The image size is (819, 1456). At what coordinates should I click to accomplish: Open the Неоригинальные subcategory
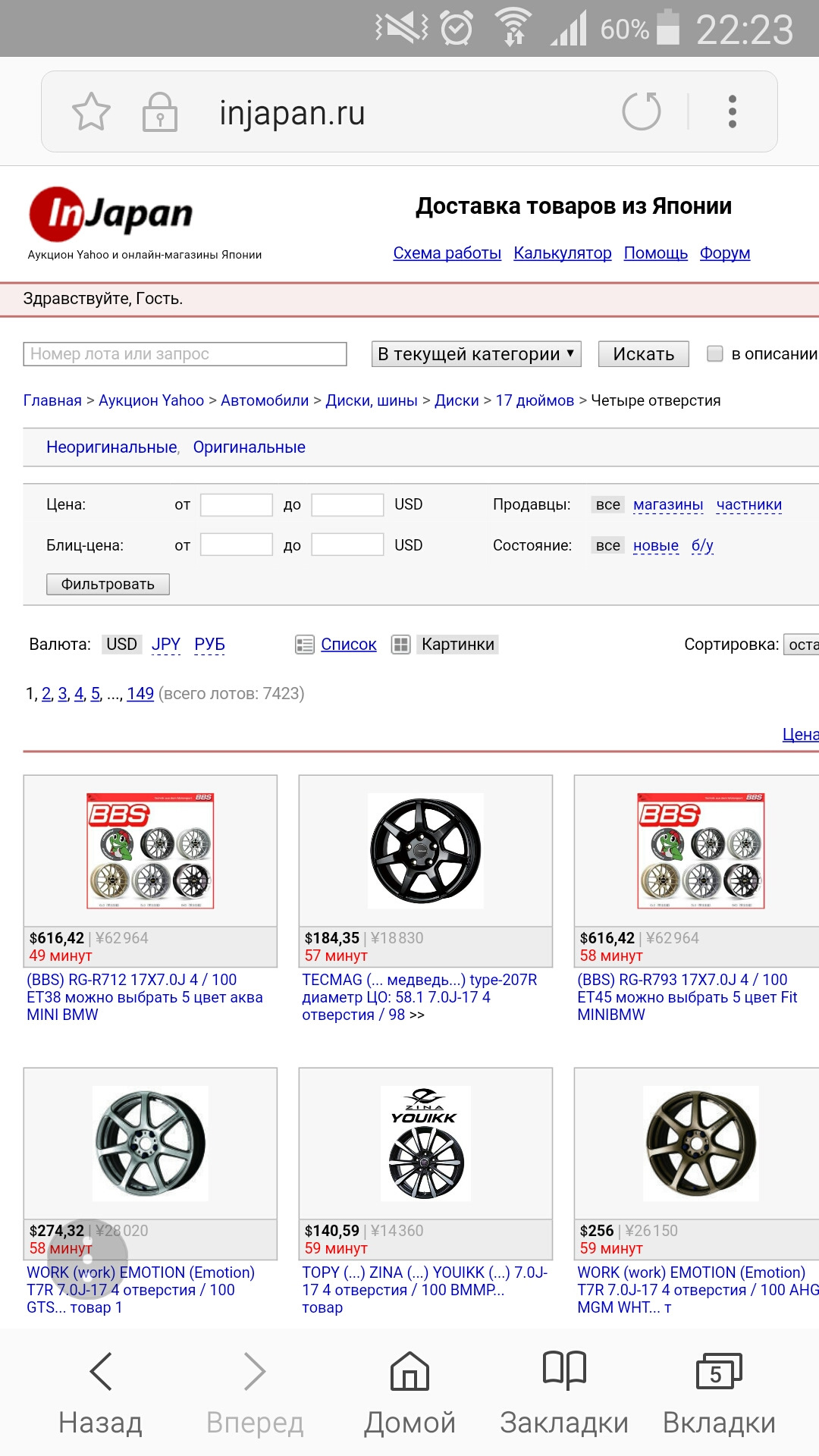pyautogui.click(x=111, y=447)
